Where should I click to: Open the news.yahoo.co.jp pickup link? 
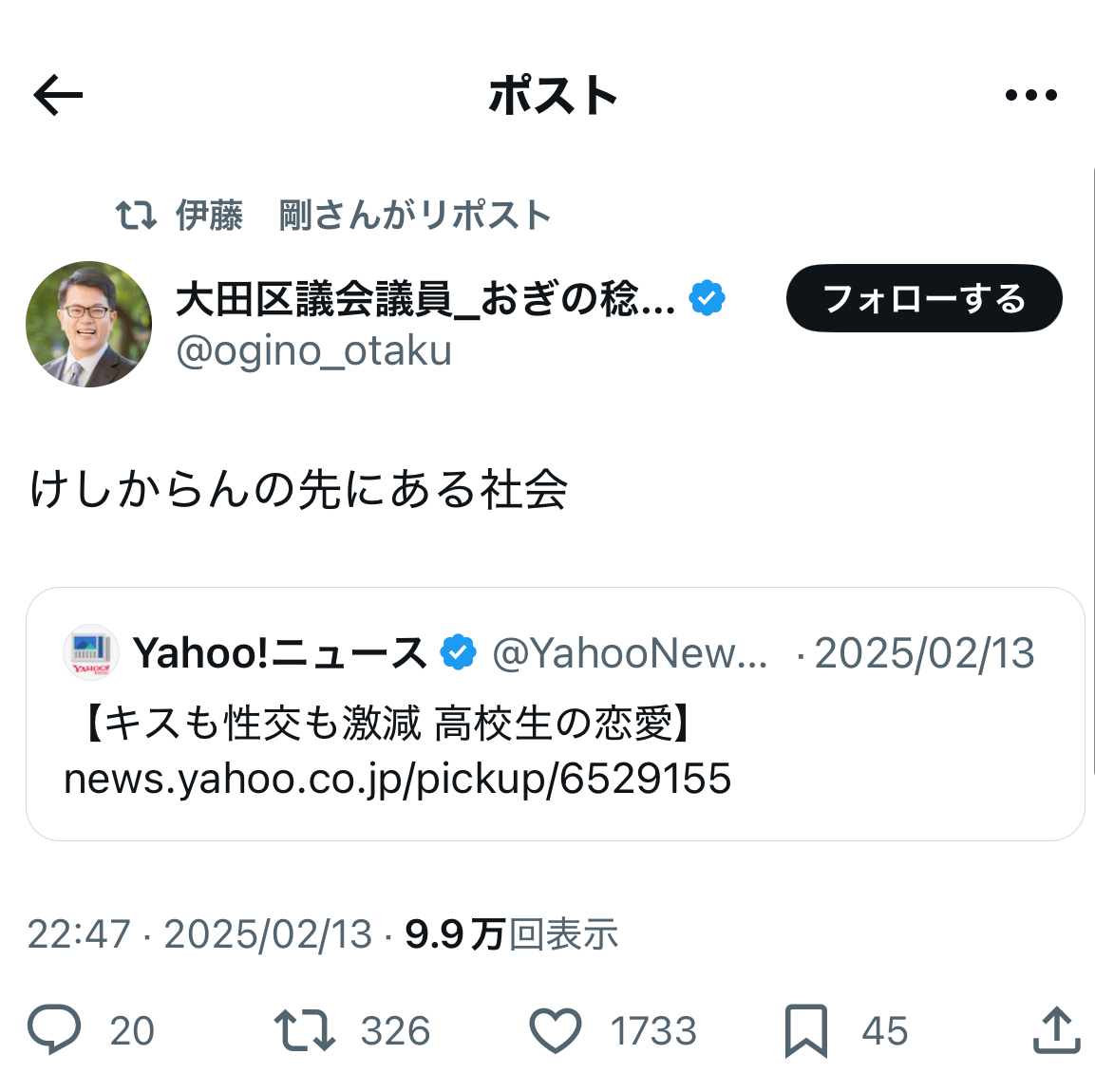[397, 779]
